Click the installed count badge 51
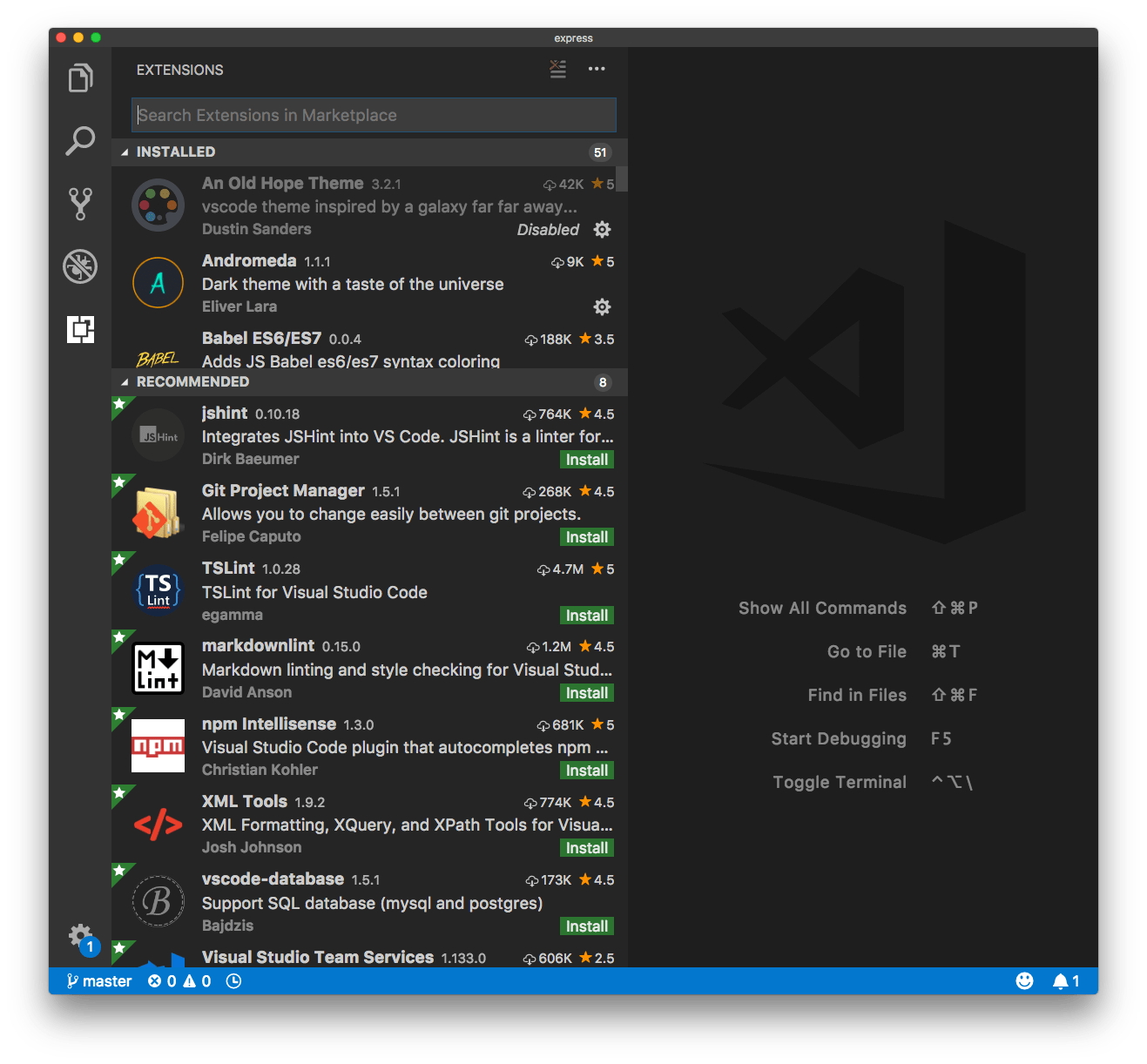 coord(600,152)
